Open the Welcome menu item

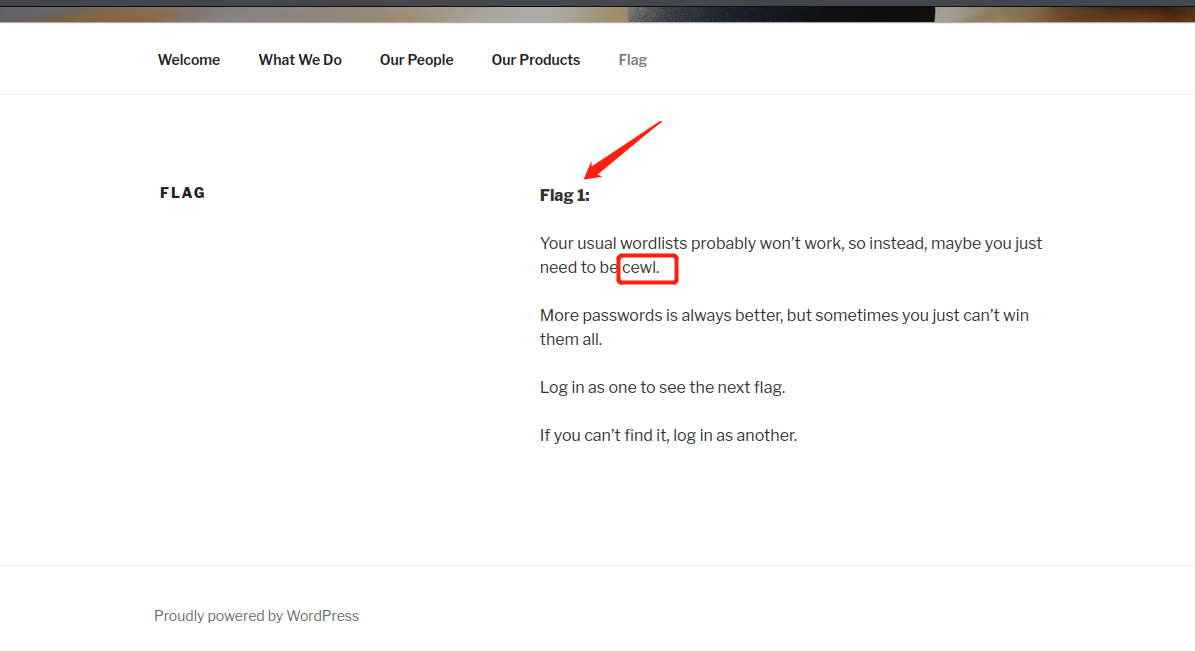click(188, 59)
